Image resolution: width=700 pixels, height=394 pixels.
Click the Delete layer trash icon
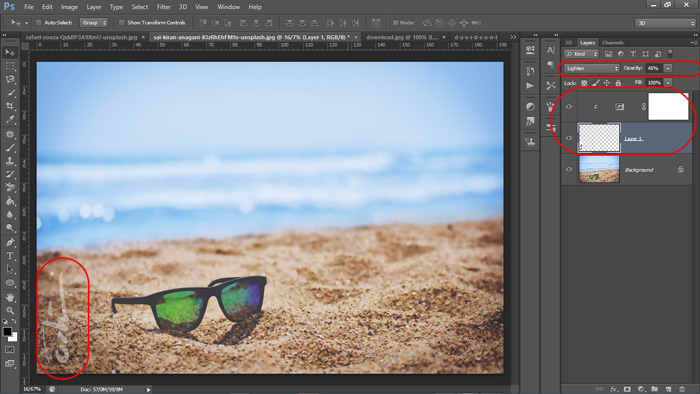(x=682, y=389)
